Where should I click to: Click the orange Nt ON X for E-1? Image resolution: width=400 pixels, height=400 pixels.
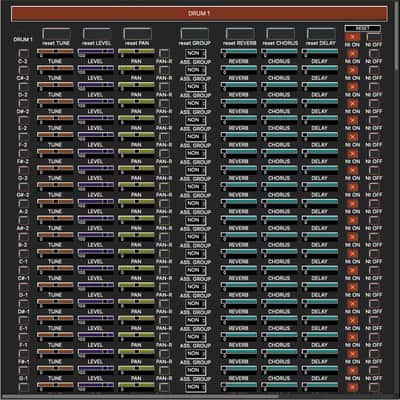pyautogui.click(x=352, y=320)
